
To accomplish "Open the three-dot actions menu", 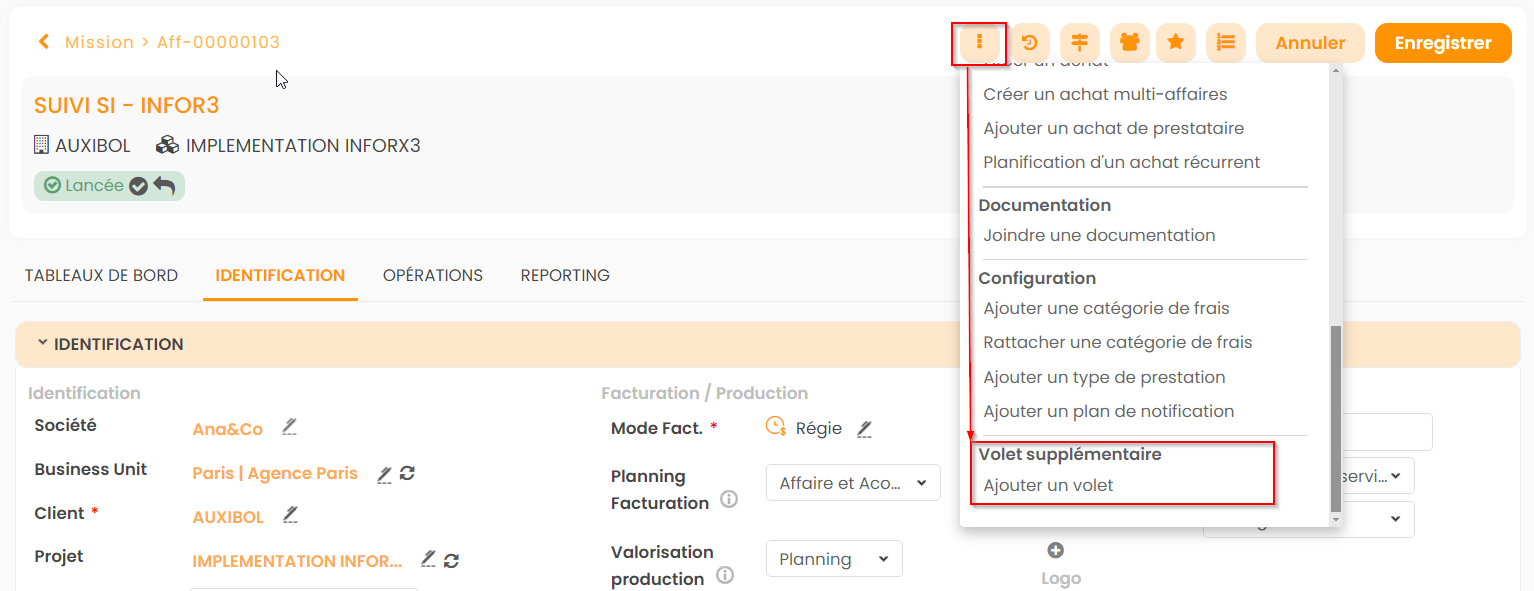I will coord(980,43).
